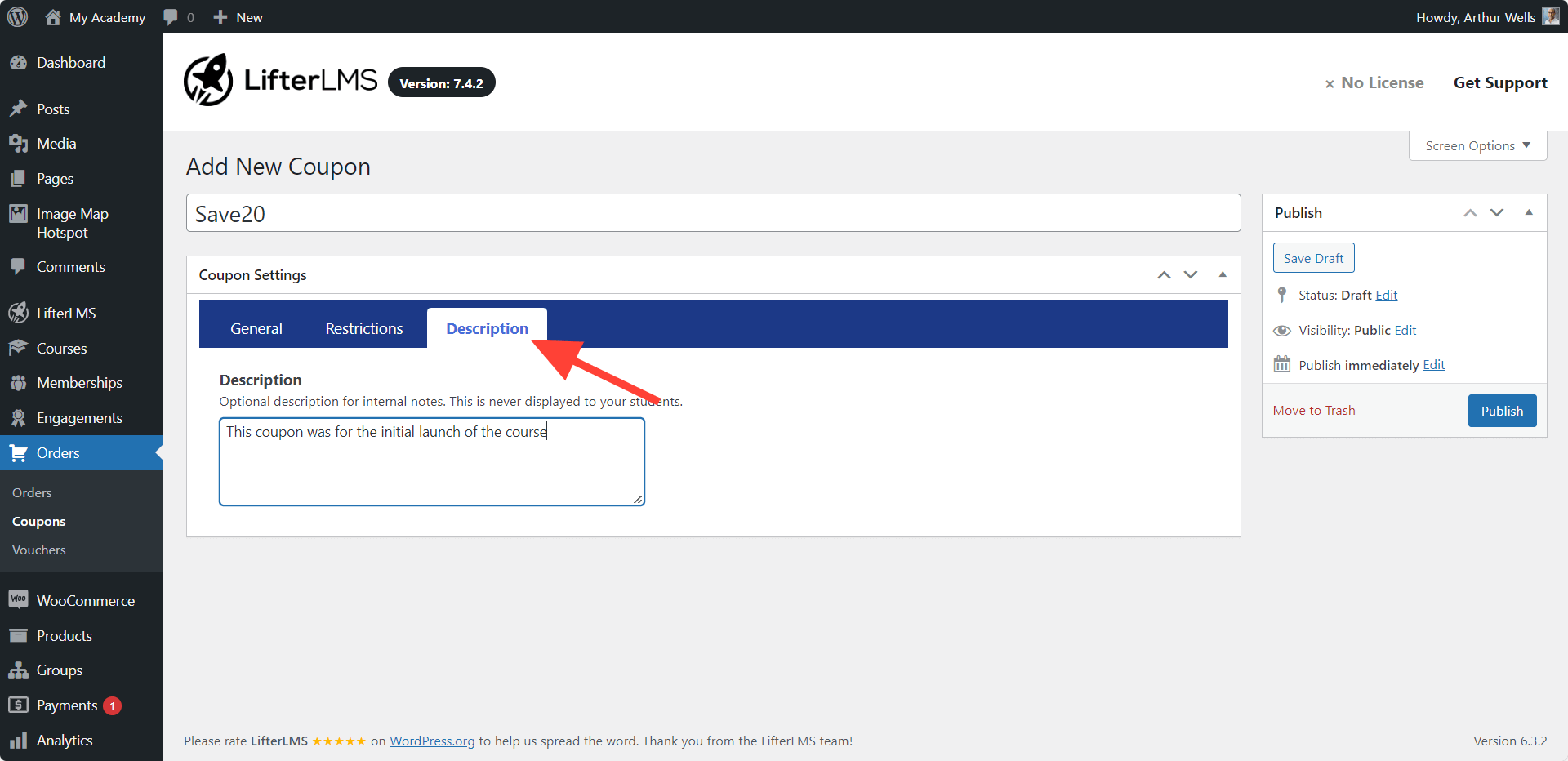Select the Description tab
1568x761 pixels.
[x=487, y=328]
